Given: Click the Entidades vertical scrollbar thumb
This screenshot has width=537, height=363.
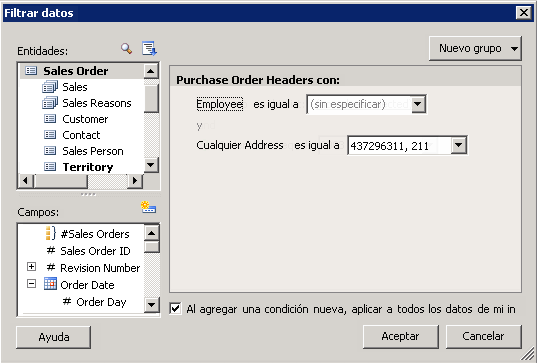Looking at the screenshot, I should [x=151, y=98].
